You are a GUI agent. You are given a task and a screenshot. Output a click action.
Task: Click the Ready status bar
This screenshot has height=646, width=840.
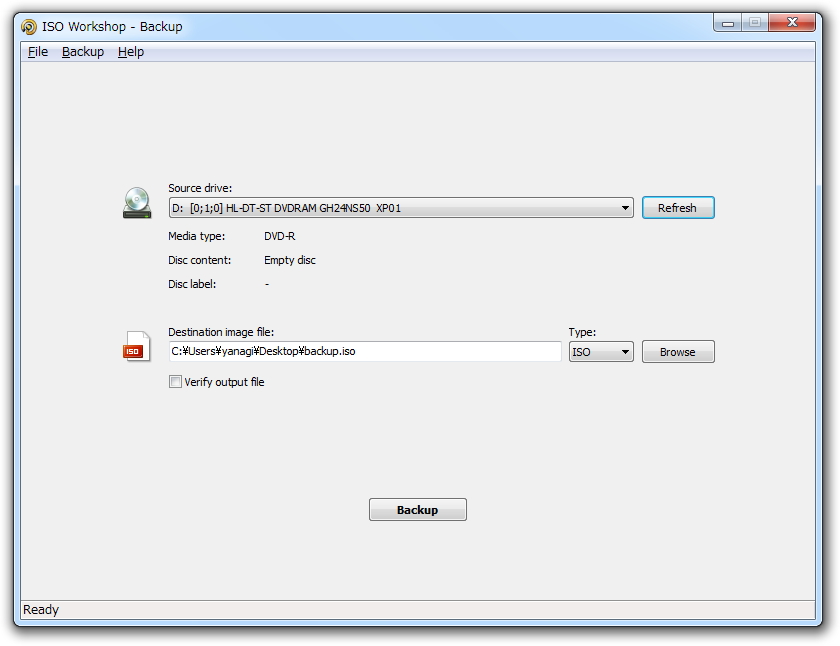(418, 610)
